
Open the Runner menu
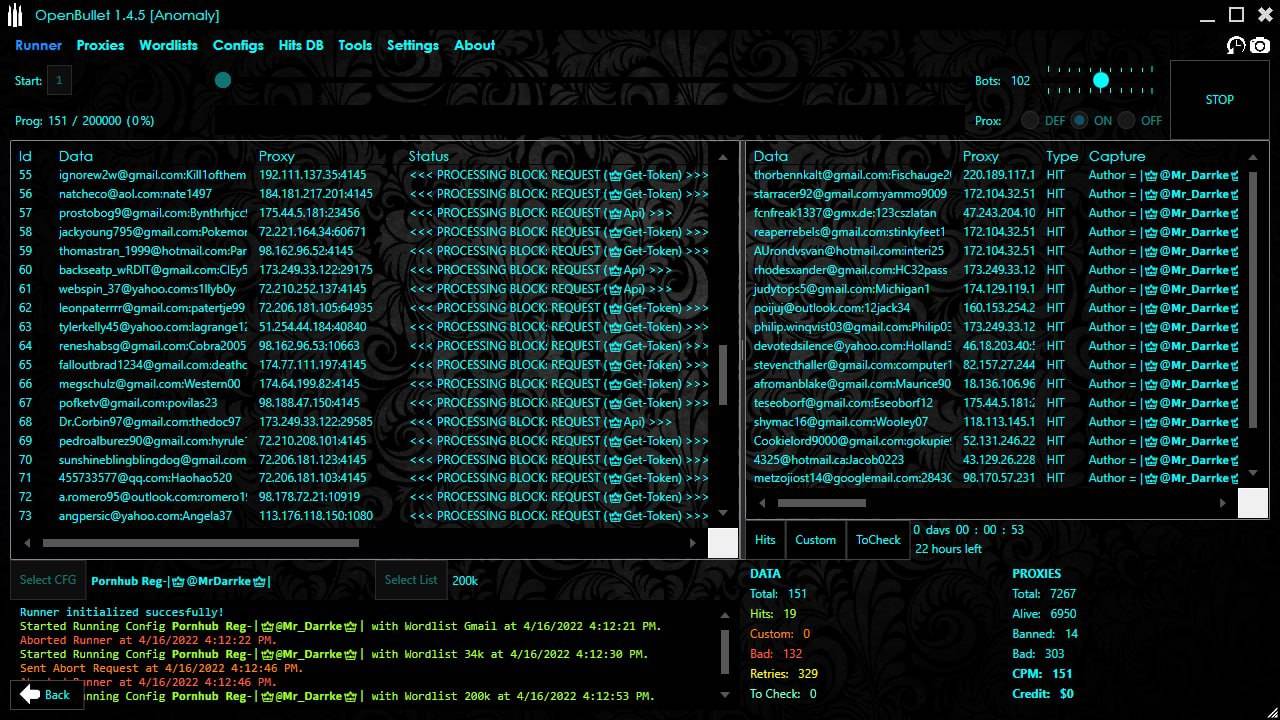[38, 45]
